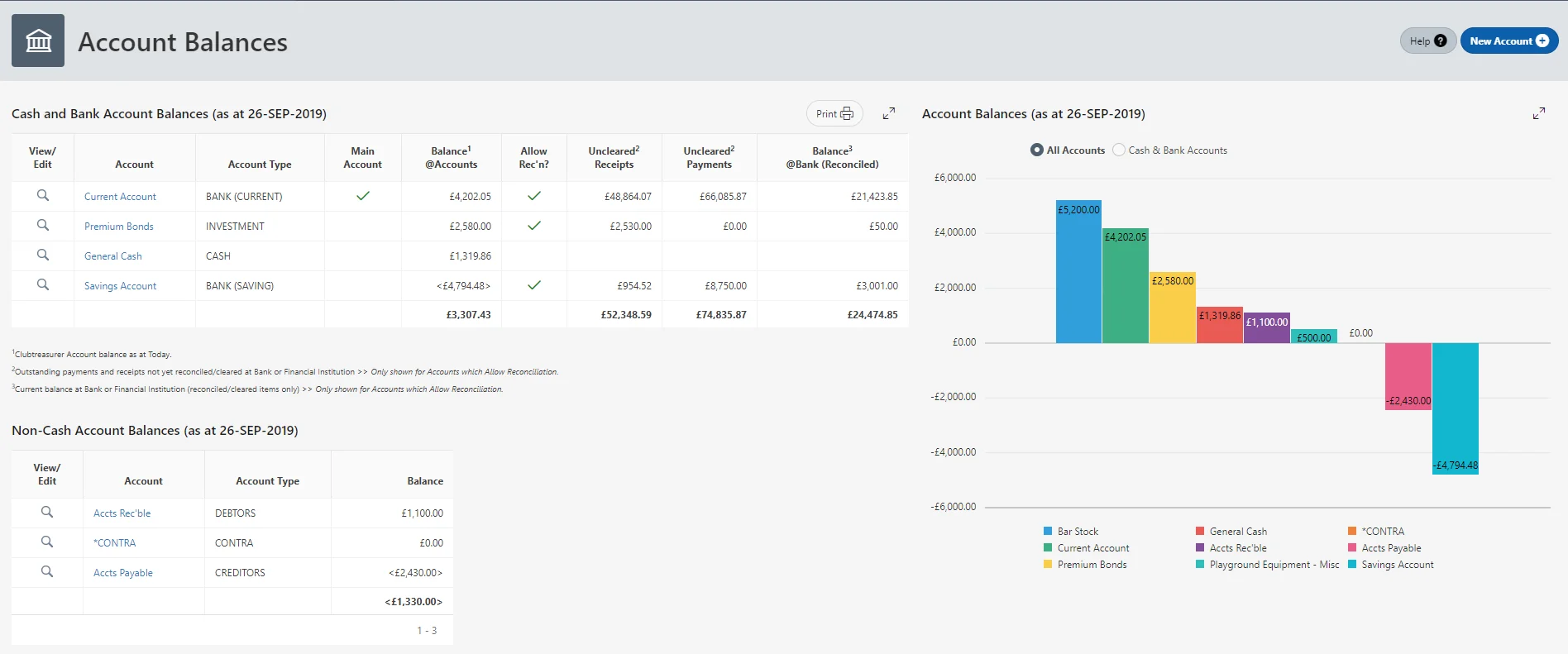Click the magnifier icon for Current Account
This screenshot has width=1568, height=654.
click(43, 196)
